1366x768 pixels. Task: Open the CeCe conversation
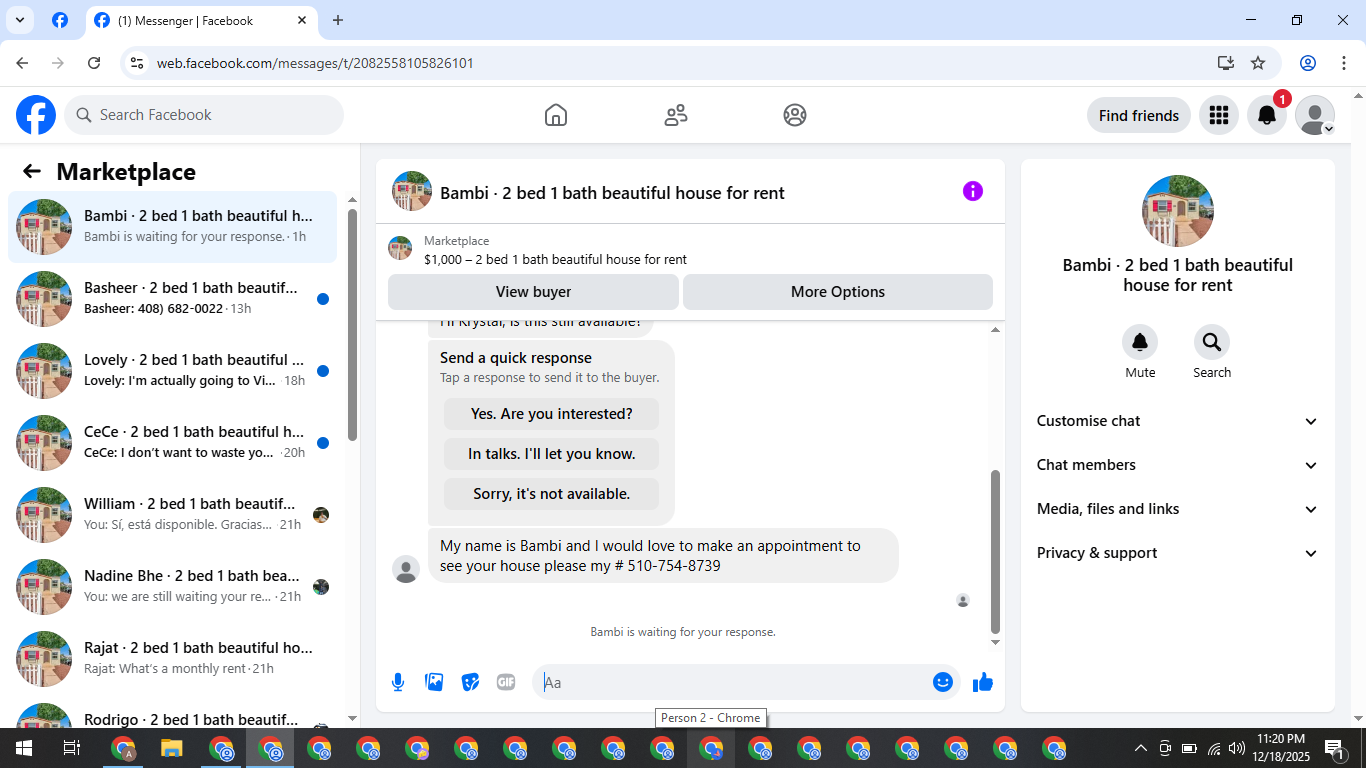[x=173, y=443]
